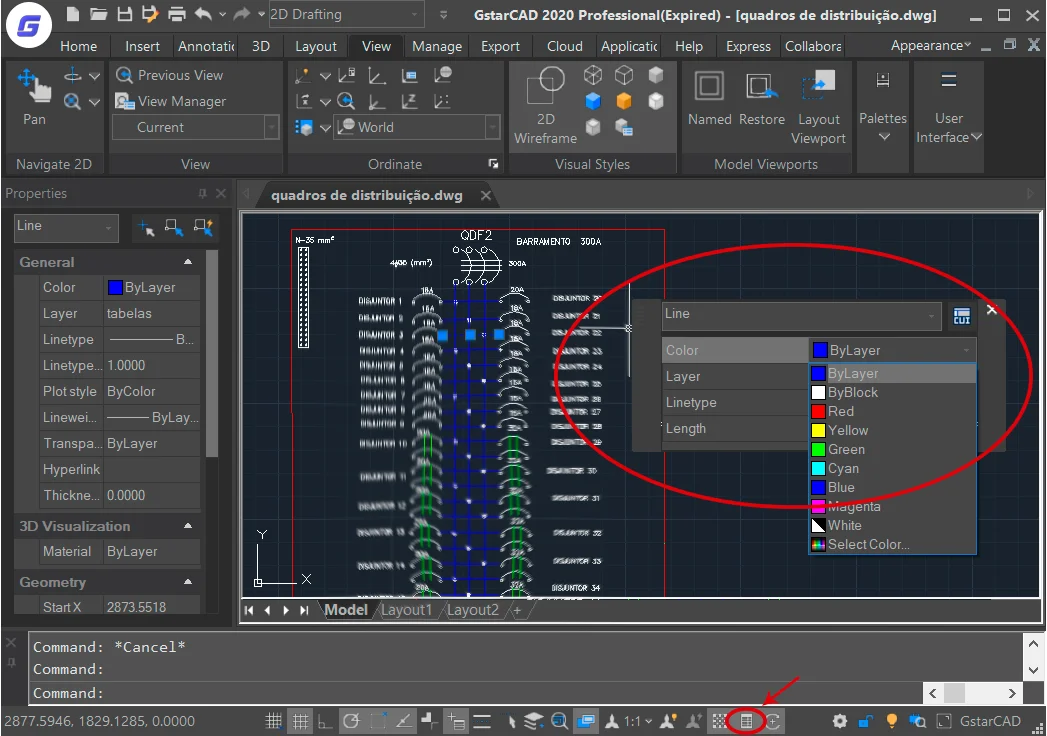Switch to the Annotation ribbon tab

(206, 46)
